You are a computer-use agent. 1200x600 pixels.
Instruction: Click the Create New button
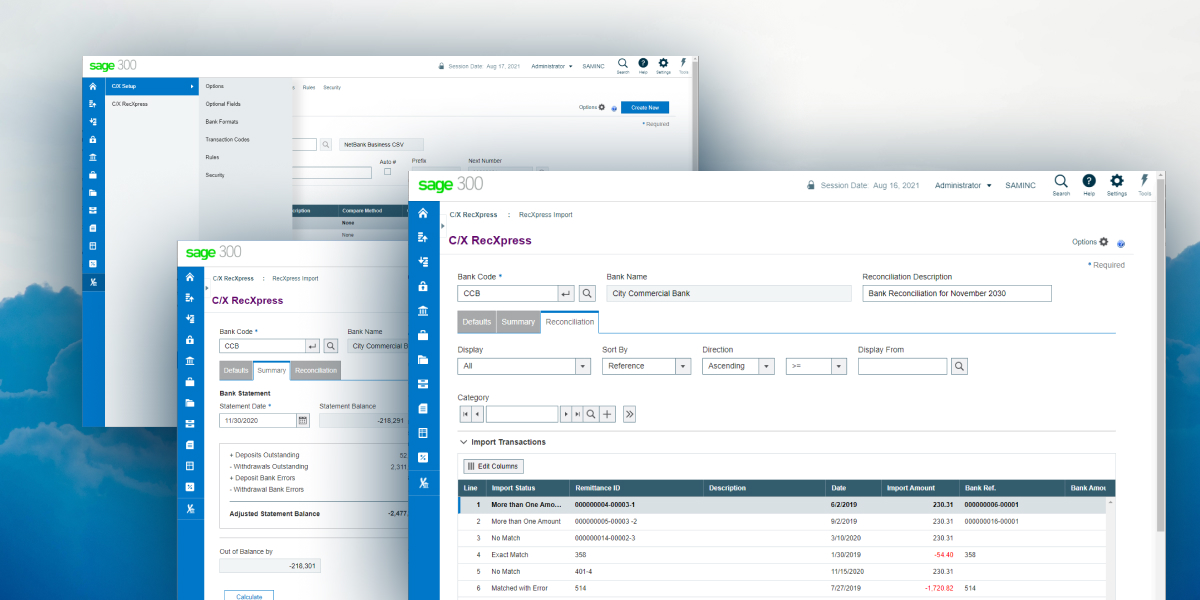[645, 107]
